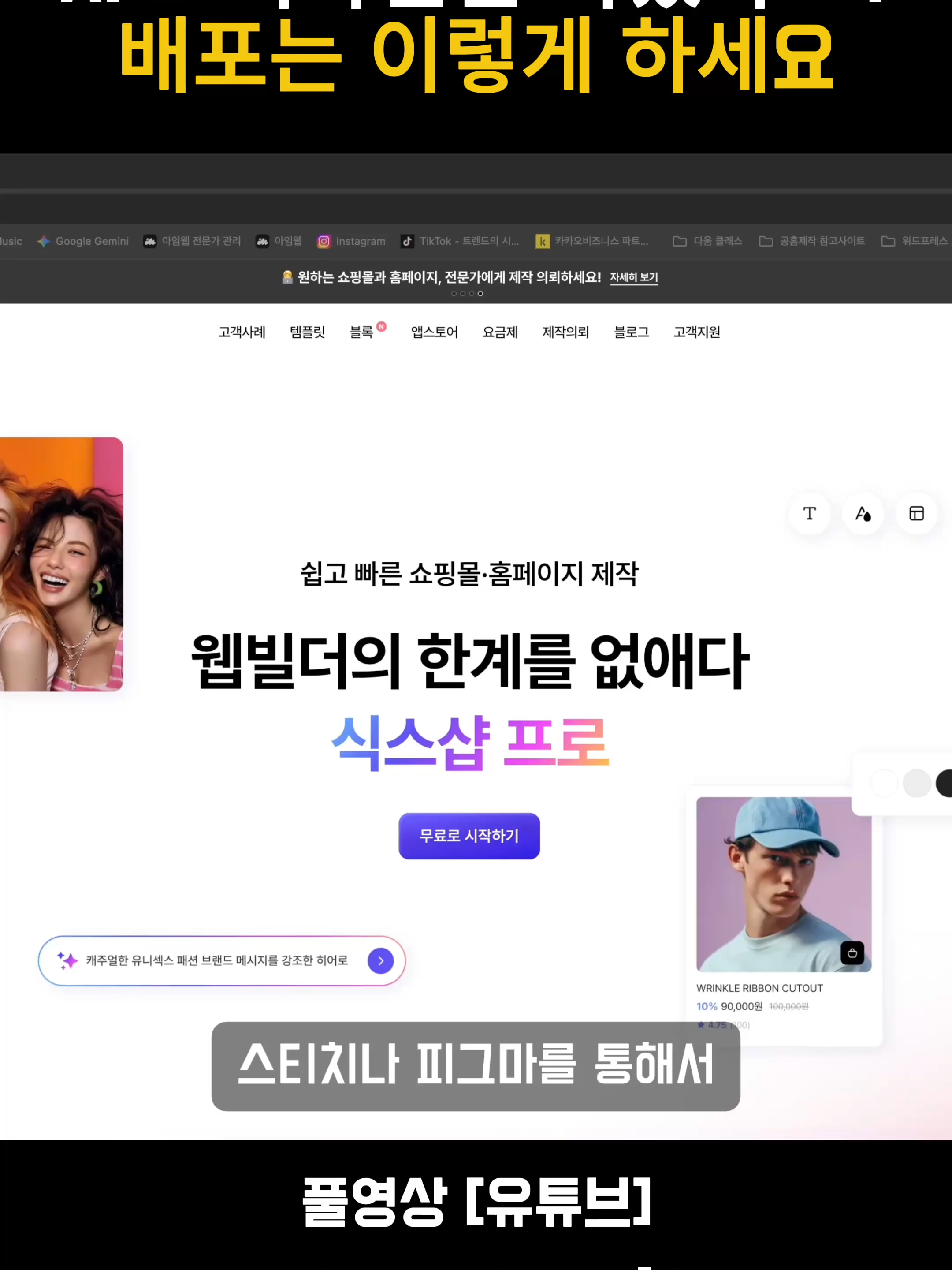Select the second banner carousel dot
952x1270 pixels.
(462, 293)
